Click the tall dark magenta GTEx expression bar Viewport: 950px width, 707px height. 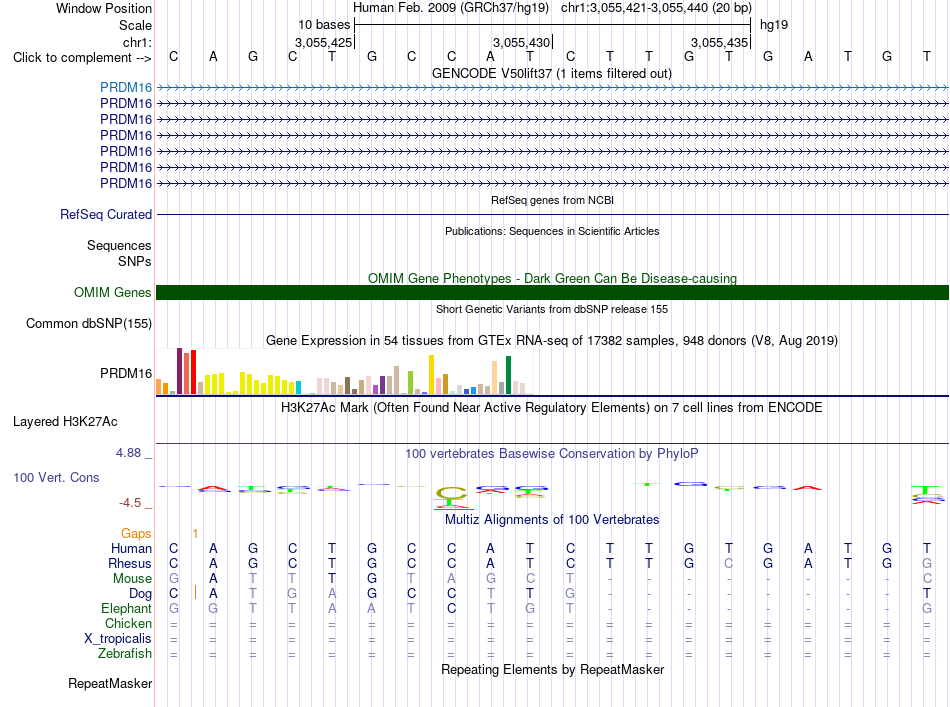pyautogui.click(x=179, y=371)
